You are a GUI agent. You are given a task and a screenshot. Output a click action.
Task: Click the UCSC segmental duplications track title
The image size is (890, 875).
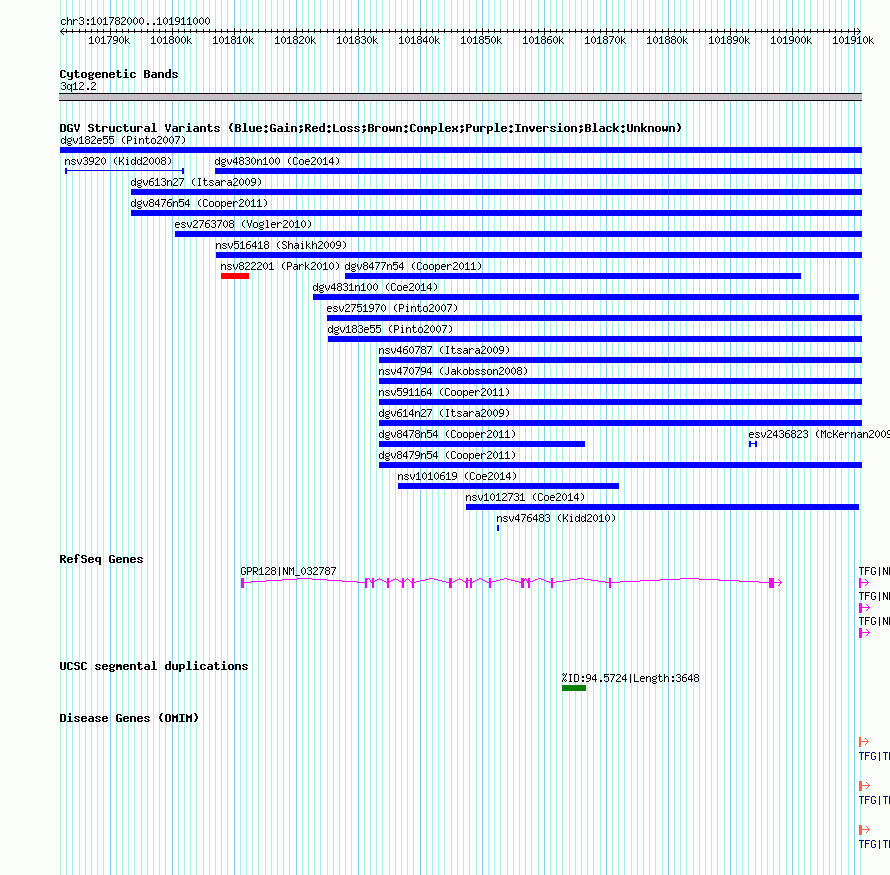(154, 666)
